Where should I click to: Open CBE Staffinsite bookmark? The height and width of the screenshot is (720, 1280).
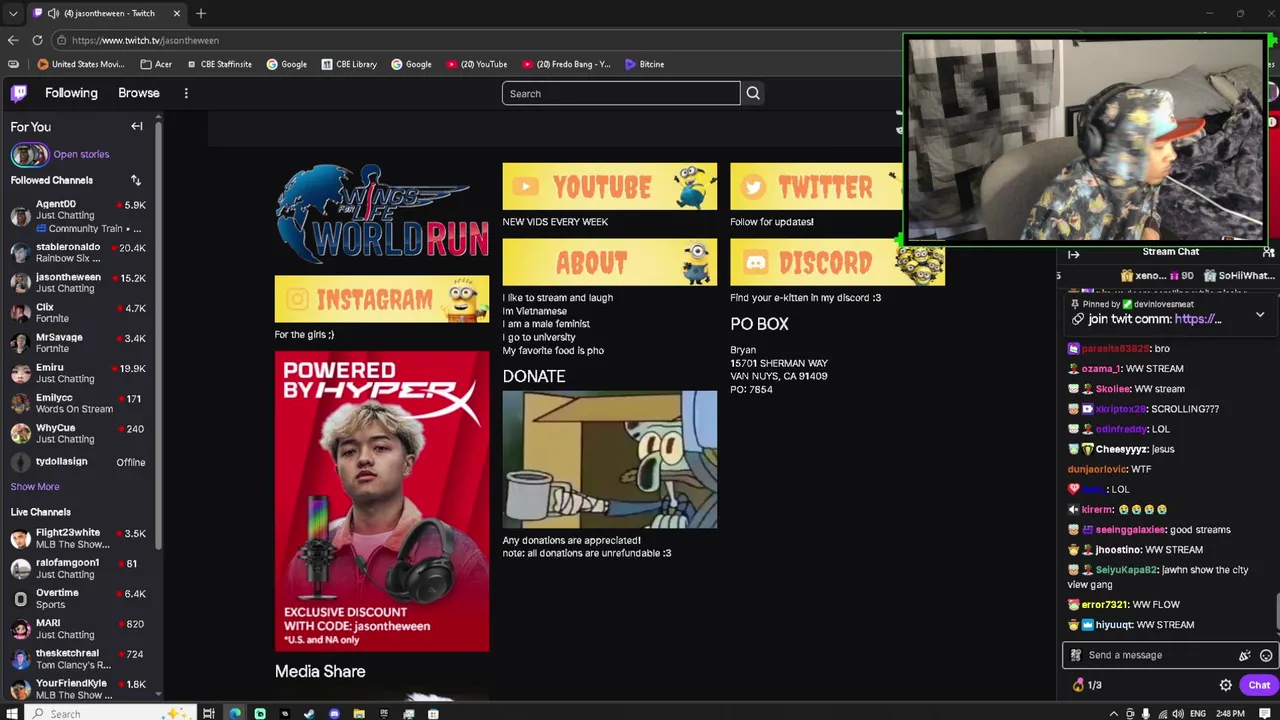pyautogui.click(x=219, y=64)
